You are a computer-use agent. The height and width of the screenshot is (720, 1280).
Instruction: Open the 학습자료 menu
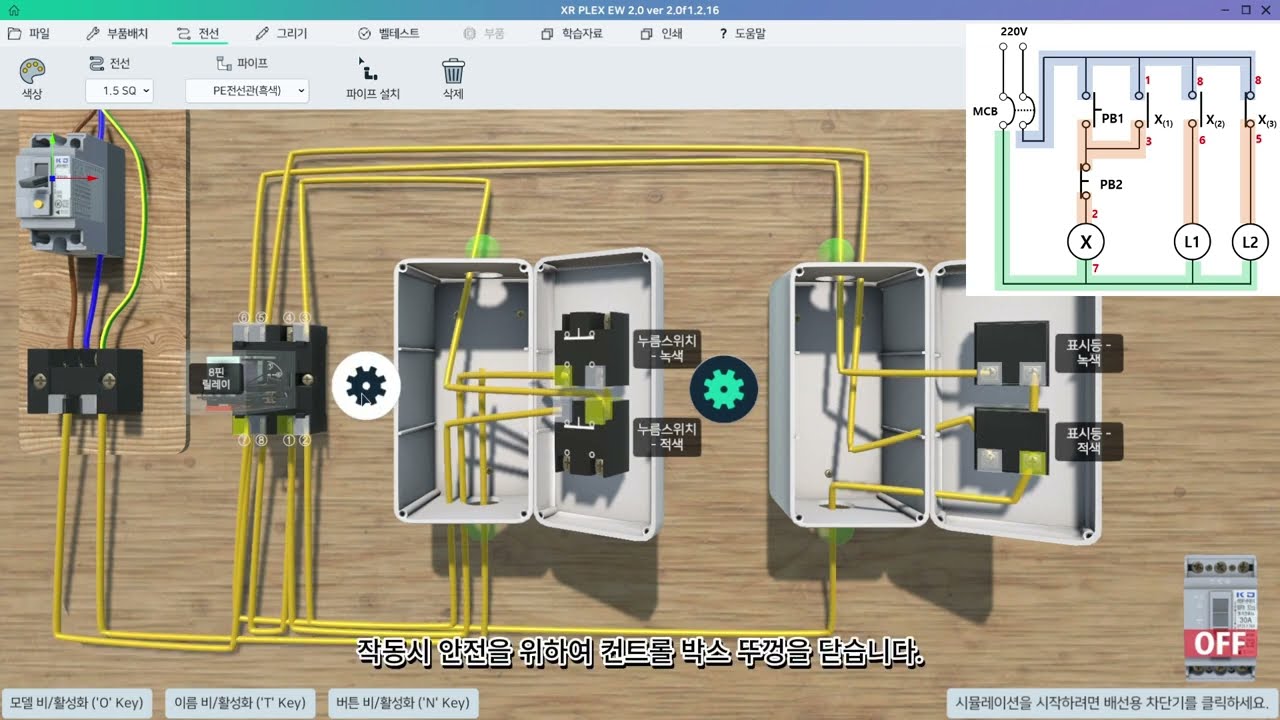click(572, 33)
